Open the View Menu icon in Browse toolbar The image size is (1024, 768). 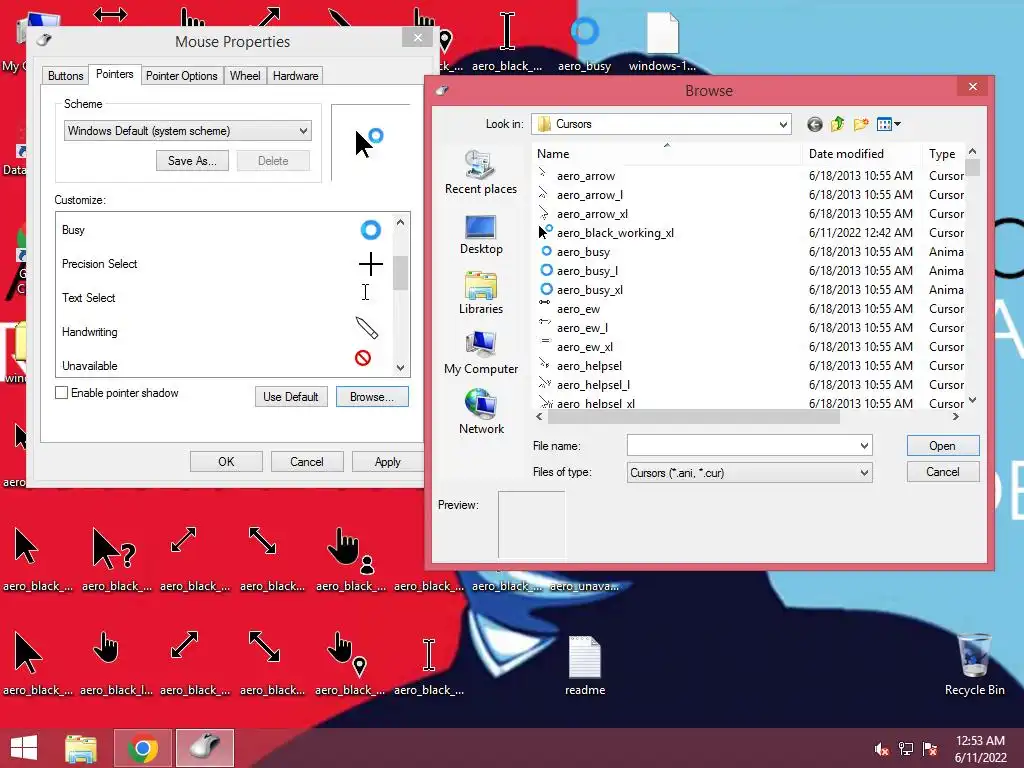pos(888,124)
